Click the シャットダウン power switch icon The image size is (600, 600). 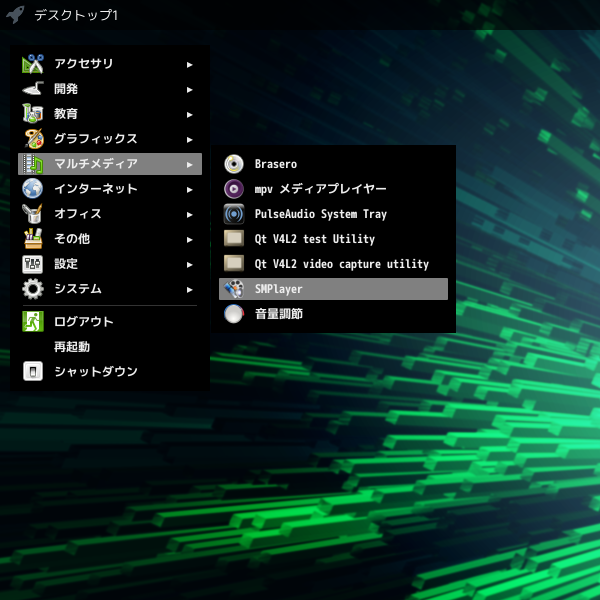(x=33, y=371)
